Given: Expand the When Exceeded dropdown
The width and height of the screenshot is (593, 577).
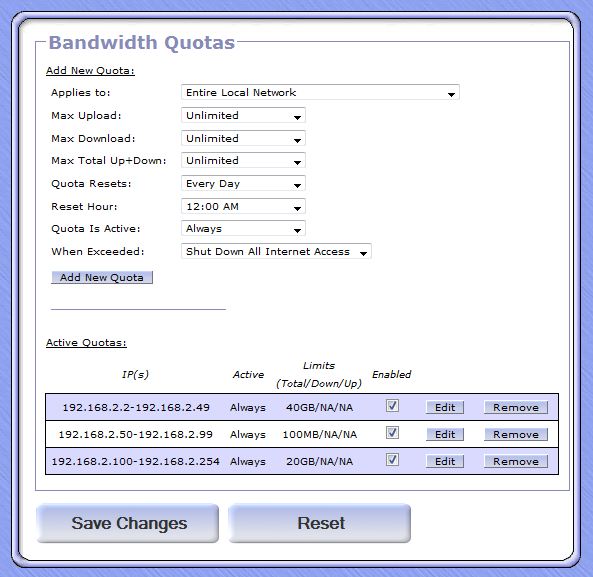Looking at the screenshot, I should click(276, 251).
